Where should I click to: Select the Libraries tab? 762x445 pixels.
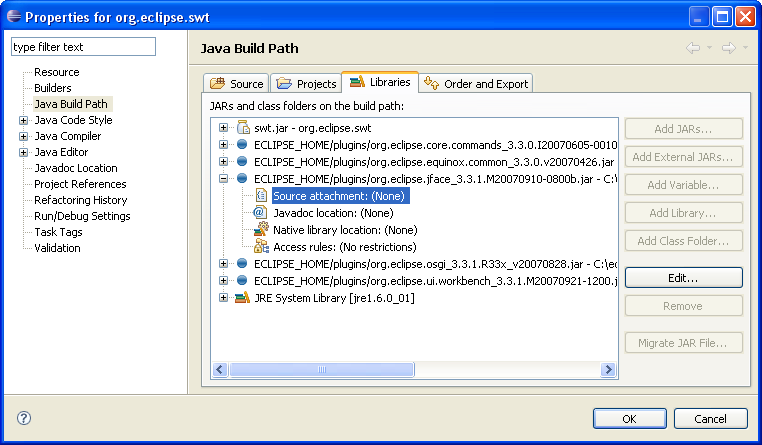(x=380, y=82)
